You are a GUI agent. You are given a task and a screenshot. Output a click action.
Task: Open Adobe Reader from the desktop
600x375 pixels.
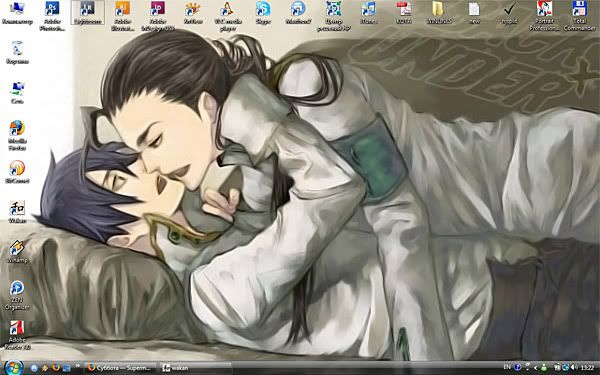(17, 335)
